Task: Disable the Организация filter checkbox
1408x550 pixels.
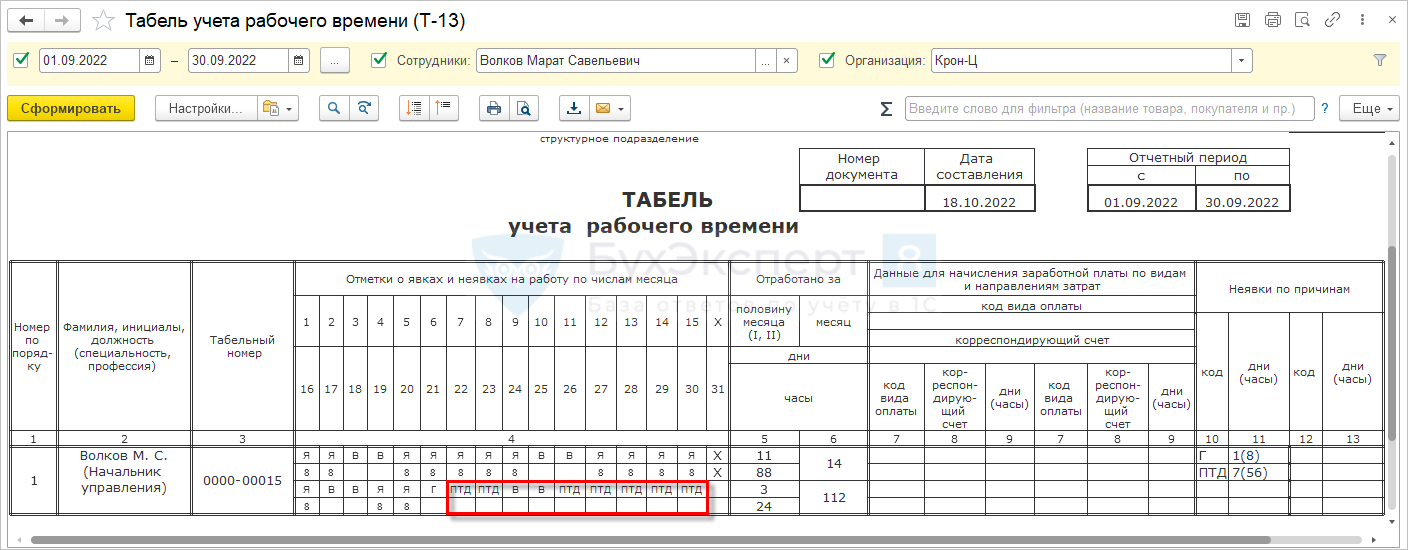Action: pos(826,60)
